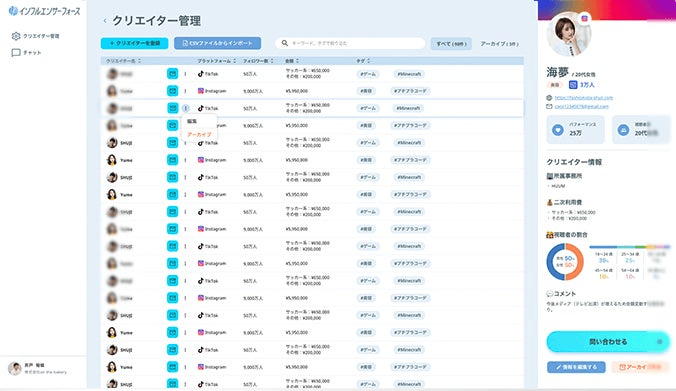Click the CSVファイルからインポート button
The width and height of the screenshot is (676, 391).
[x=217, y=43]
